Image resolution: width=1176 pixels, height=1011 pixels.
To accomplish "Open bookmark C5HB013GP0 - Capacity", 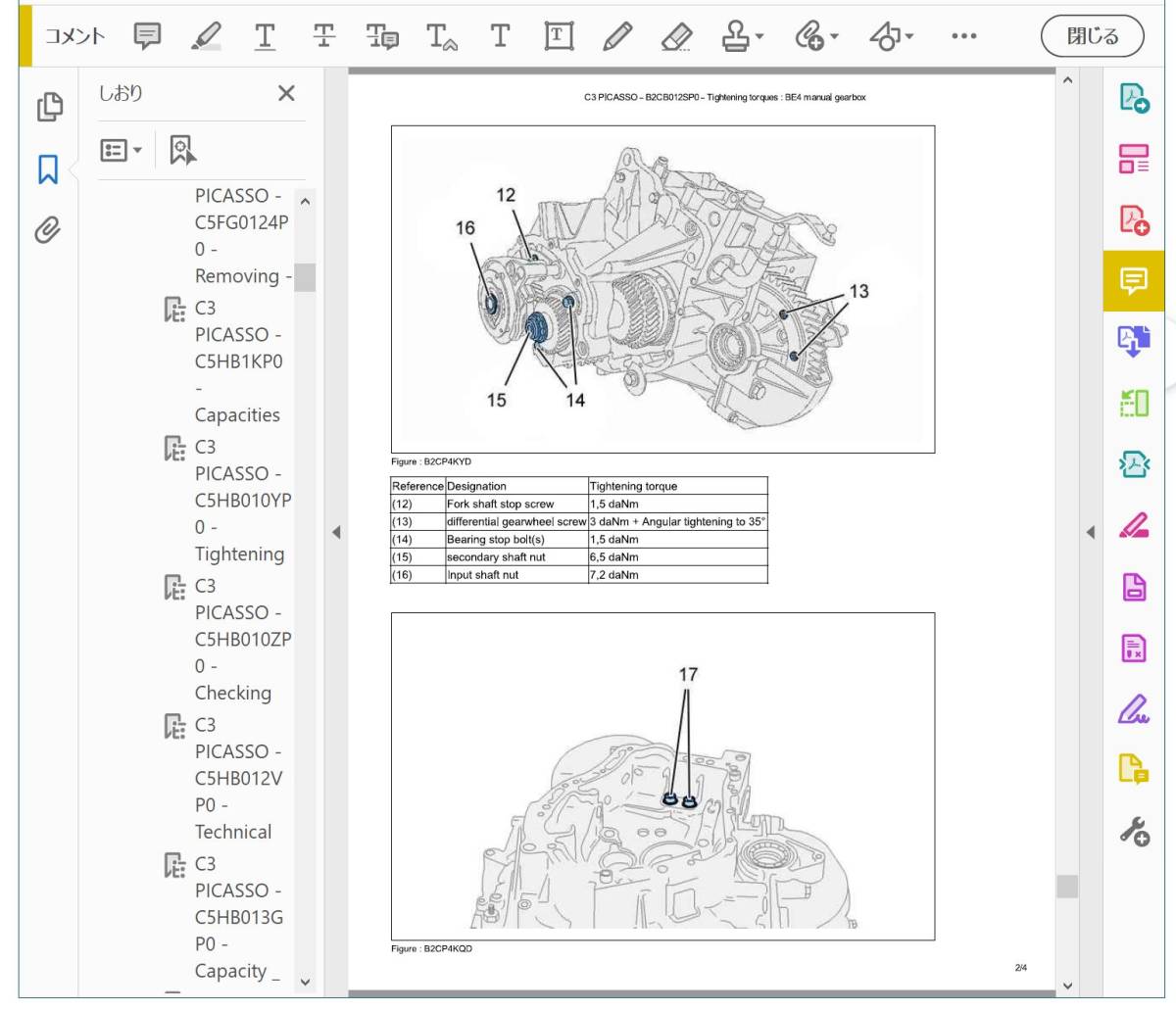I will click(238, 917).
